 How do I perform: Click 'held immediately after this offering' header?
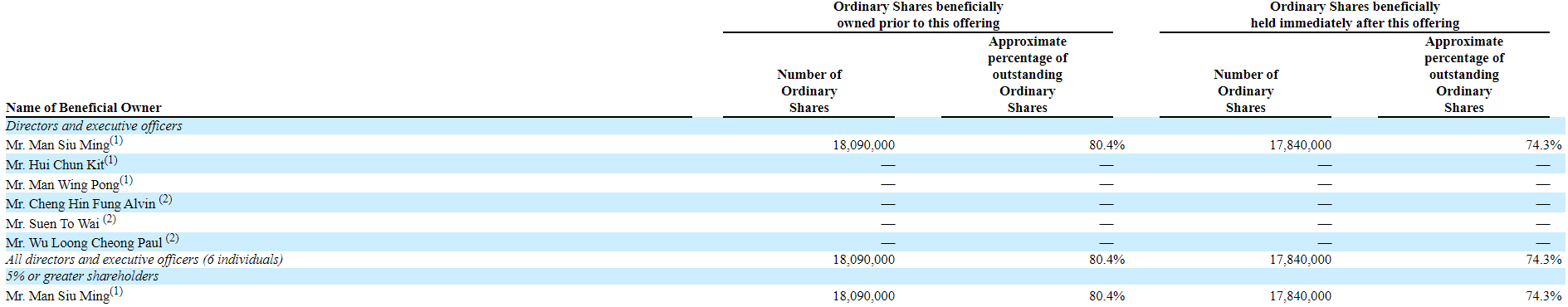coord(1355,23)
